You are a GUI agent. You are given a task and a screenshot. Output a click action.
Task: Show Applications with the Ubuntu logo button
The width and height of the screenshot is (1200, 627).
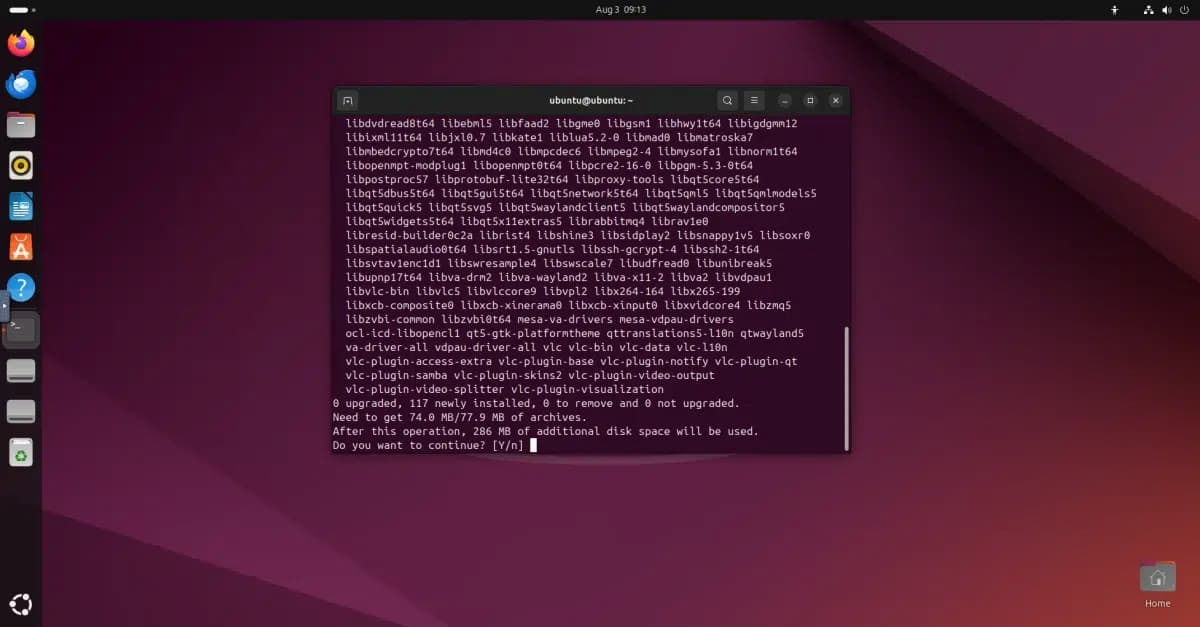point(21,604)
